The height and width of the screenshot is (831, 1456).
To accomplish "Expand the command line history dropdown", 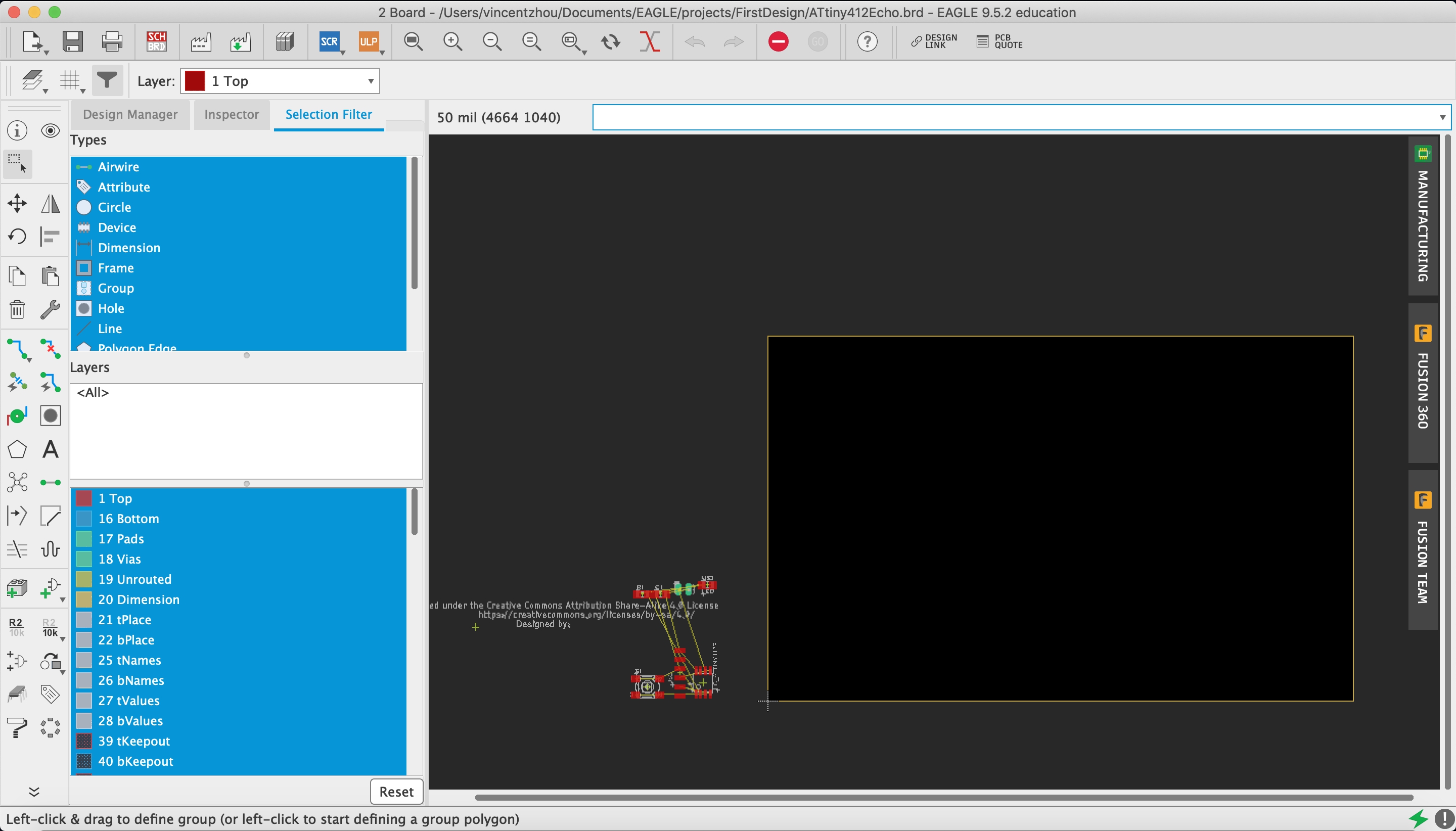I will click(x=1442, y=118).
